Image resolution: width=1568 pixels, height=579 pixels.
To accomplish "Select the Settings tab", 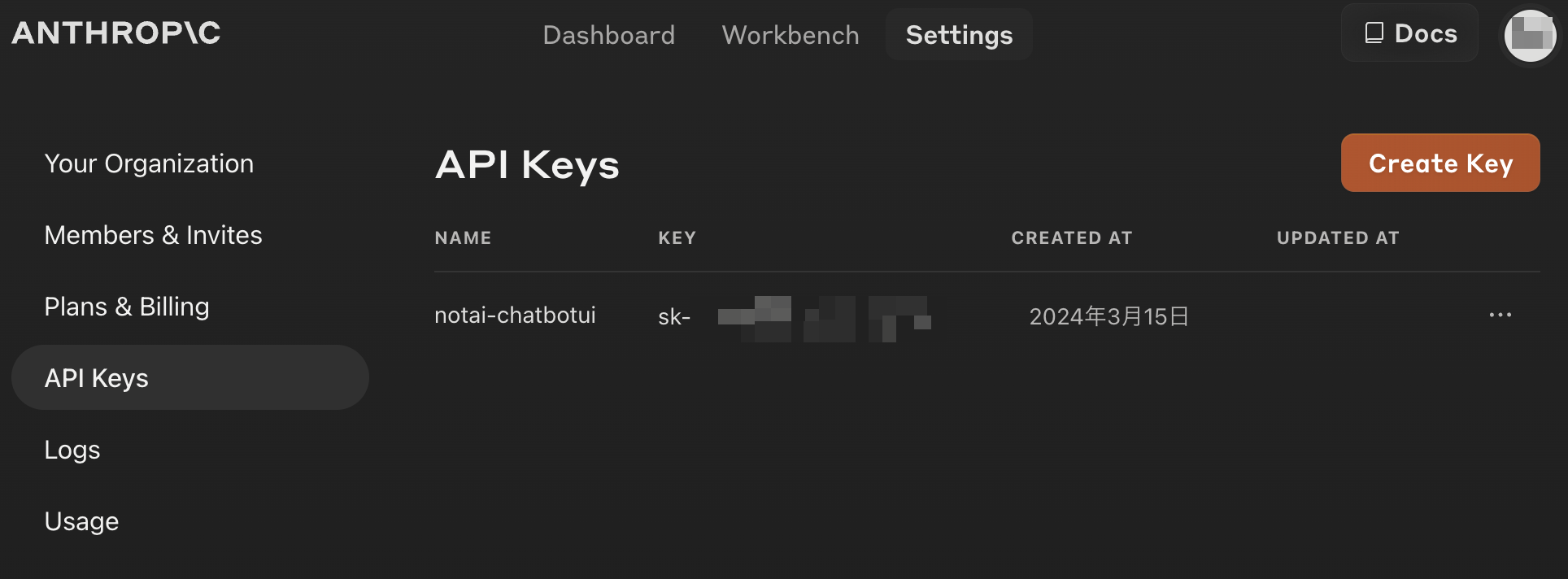I will click(x=959, y=35).
